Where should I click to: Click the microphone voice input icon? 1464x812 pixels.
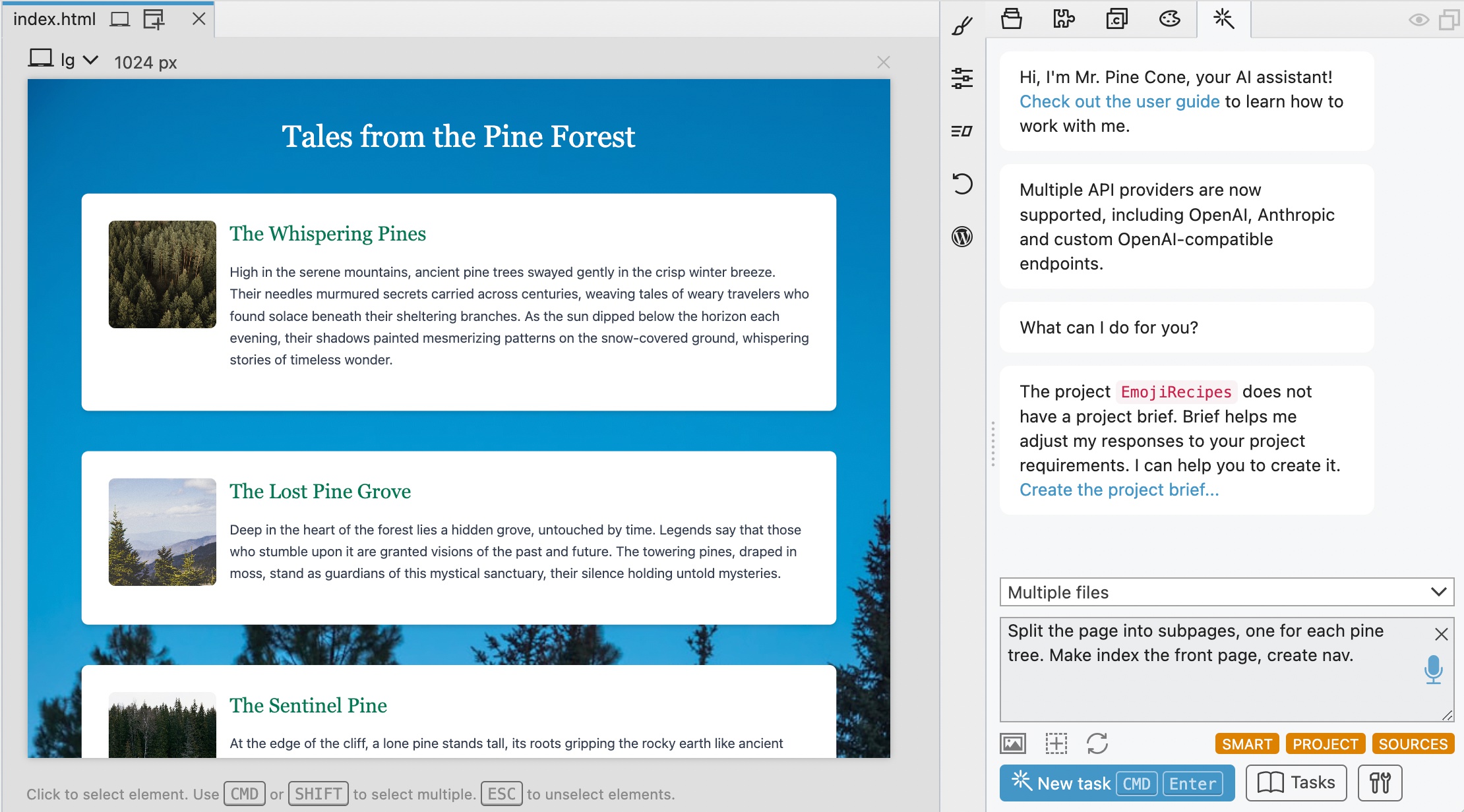coord(1433,670)
